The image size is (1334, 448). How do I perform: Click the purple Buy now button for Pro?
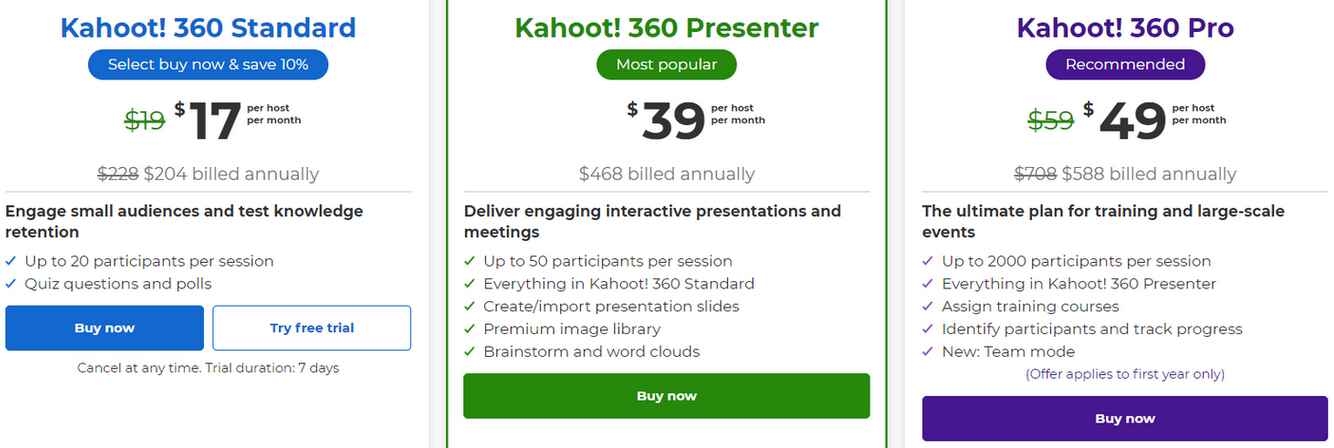[1125, 418]
